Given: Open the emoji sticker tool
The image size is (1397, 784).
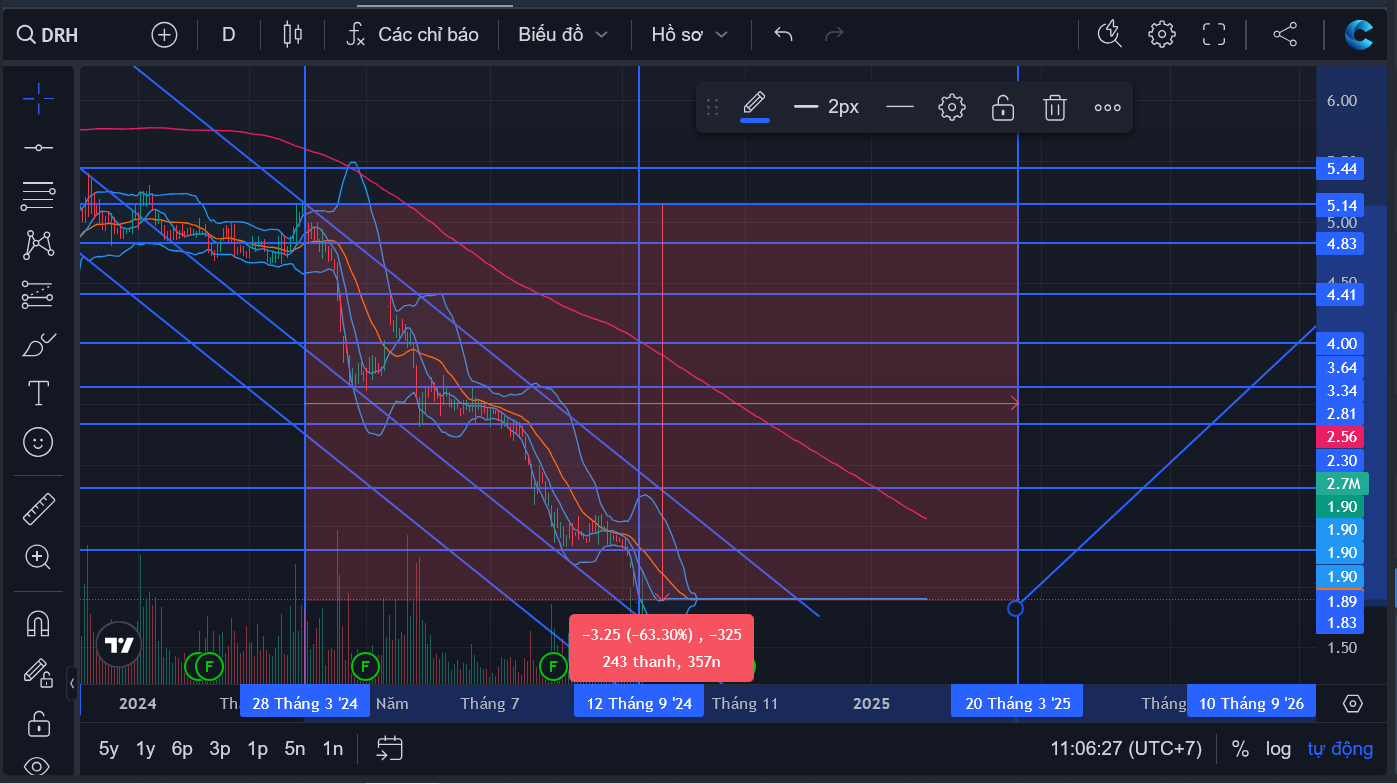Looking at the screenshot, I should 38,442.
